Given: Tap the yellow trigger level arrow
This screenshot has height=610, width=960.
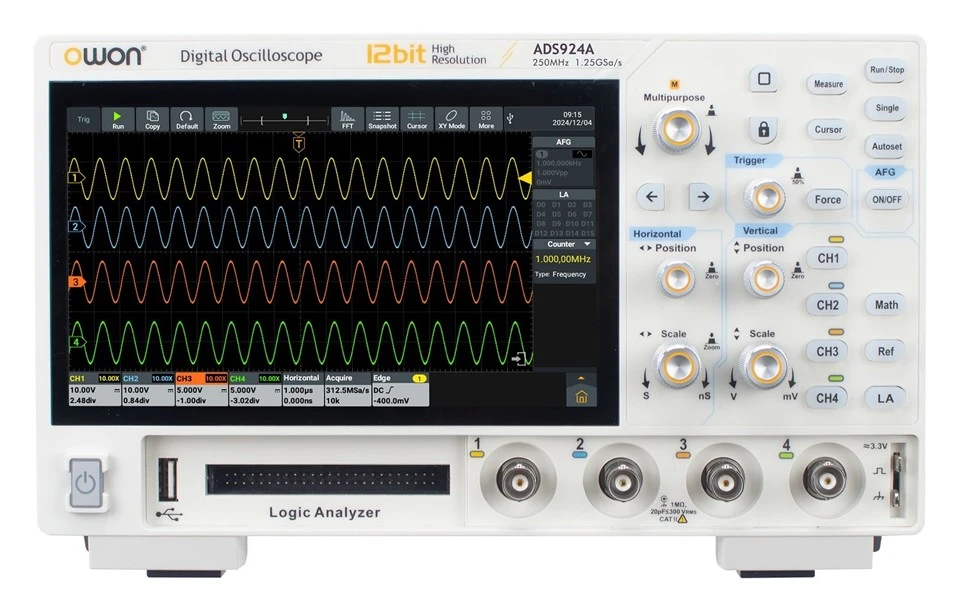Looking at the screenshot, I should 525,178.
